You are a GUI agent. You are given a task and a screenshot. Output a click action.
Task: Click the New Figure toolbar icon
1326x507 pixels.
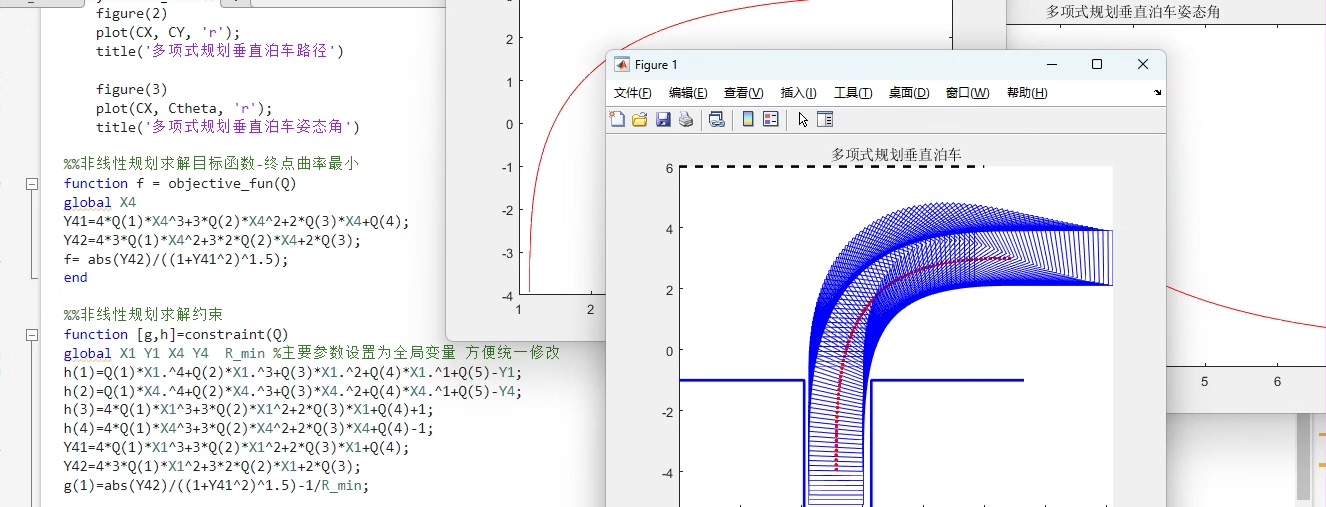(617, 120)
